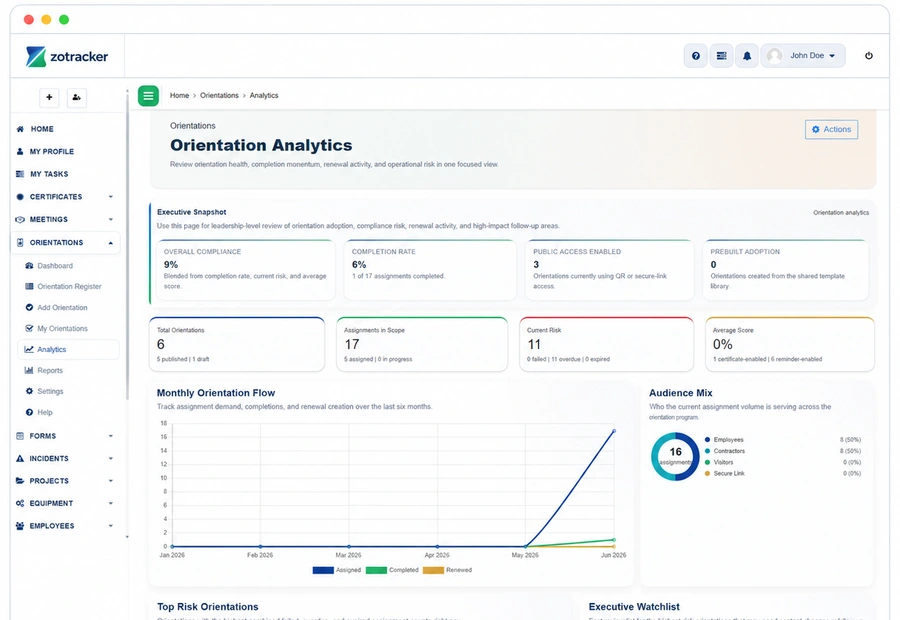900x620 pixels.
Task: Click the Reports bar chart icon
Action: pos(29,370)
